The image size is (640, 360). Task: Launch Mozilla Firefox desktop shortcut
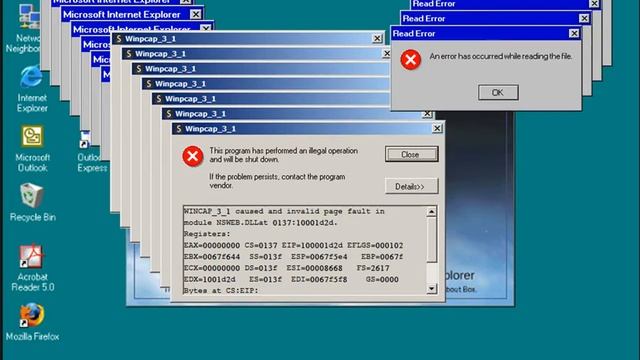click(x=32, y=322)
